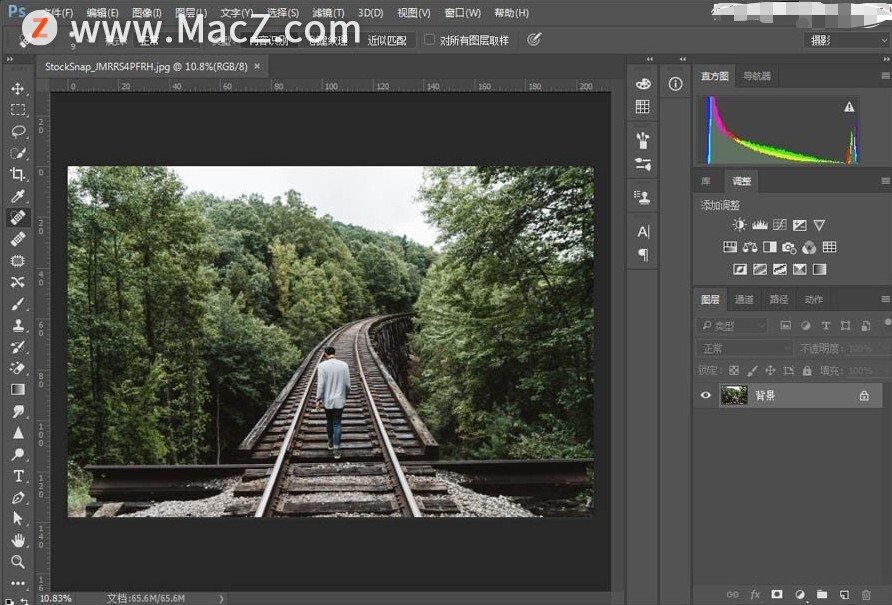Select the Smudge tool
Image resolution: width=892 pixels, height=605 pixels.
(18, 411)
